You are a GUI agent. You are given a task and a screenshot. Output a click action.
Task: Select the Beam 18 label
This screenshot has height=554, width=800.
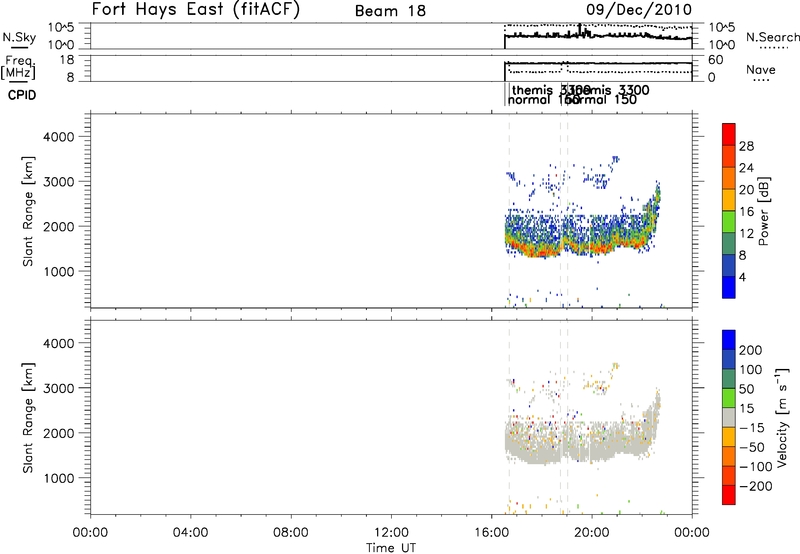point(390,11)
